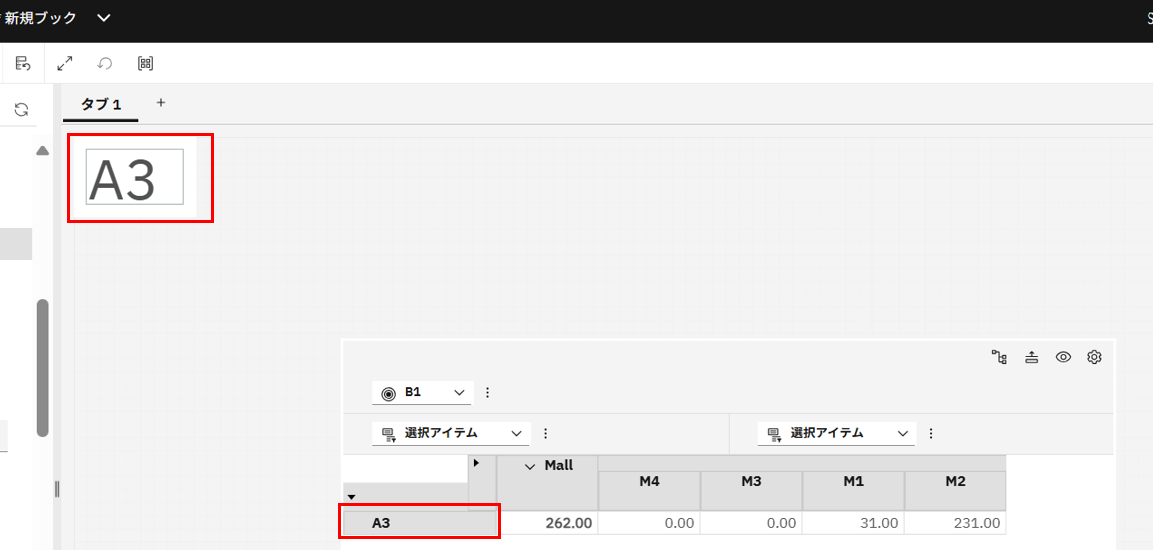Click the 262.00 cell
The image size is (1153, 550).
[547, 524]
